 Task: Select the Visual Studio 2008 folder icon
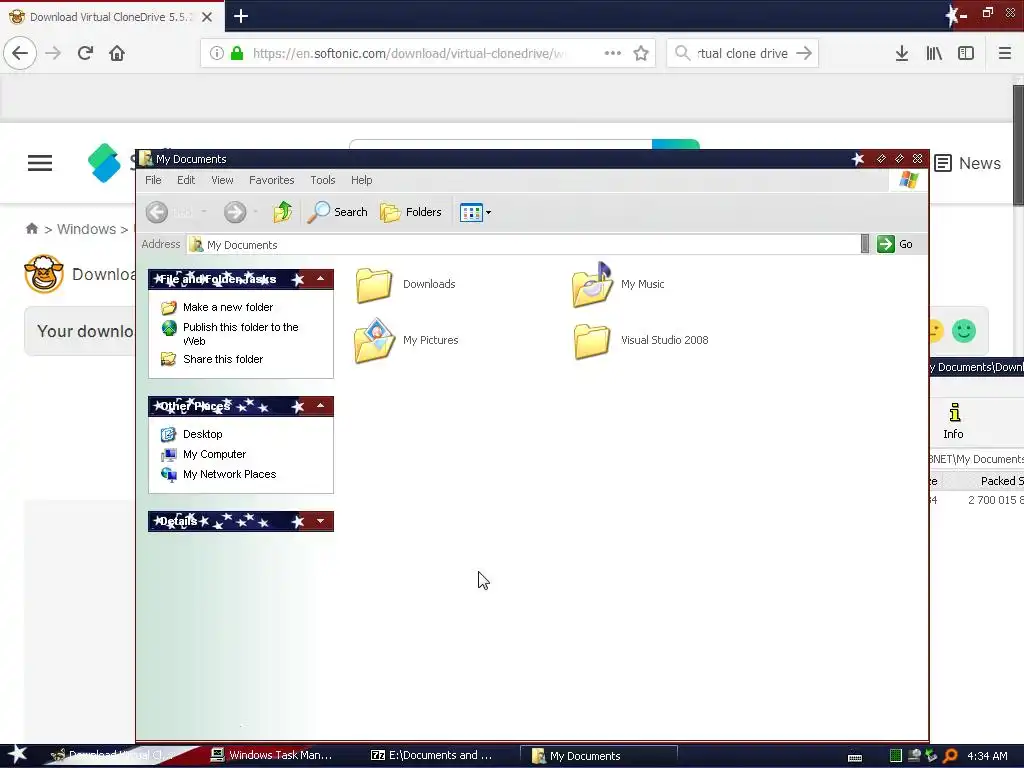(592, 341)
